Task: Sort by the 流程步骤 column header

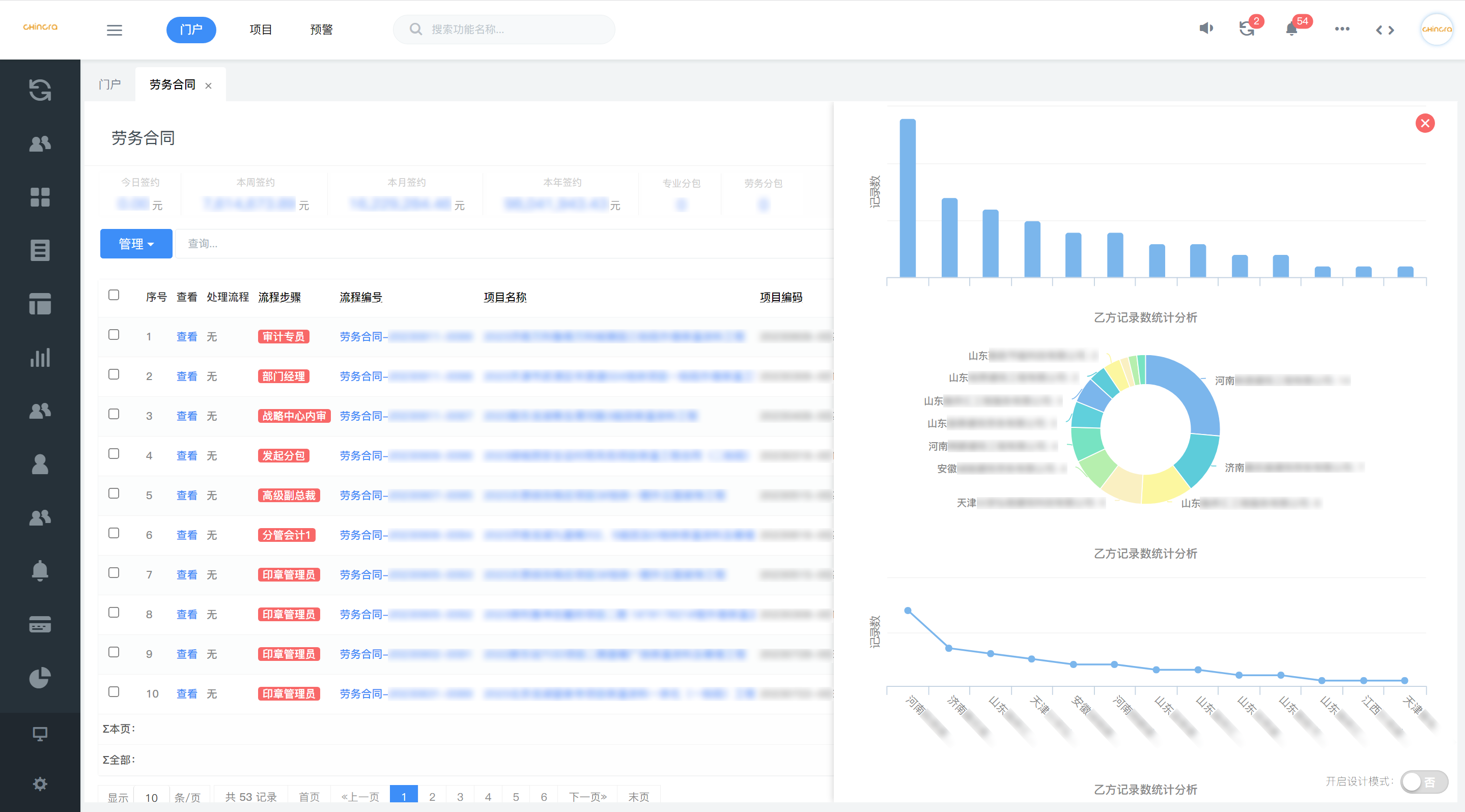Action: click(x=279, y=297)
